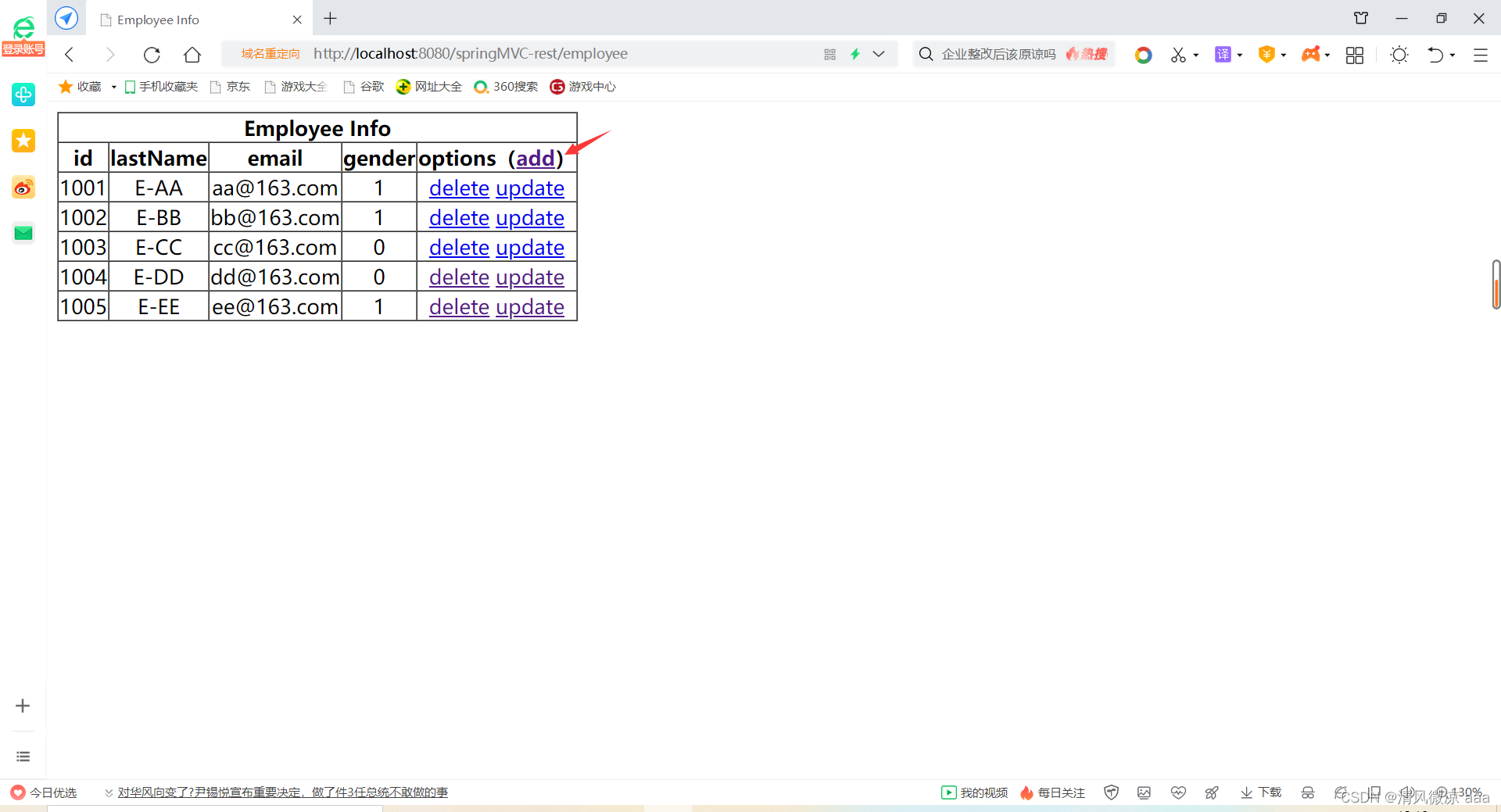Open the browser home page icon
The image size is (1501, 812).
(192, 54)
